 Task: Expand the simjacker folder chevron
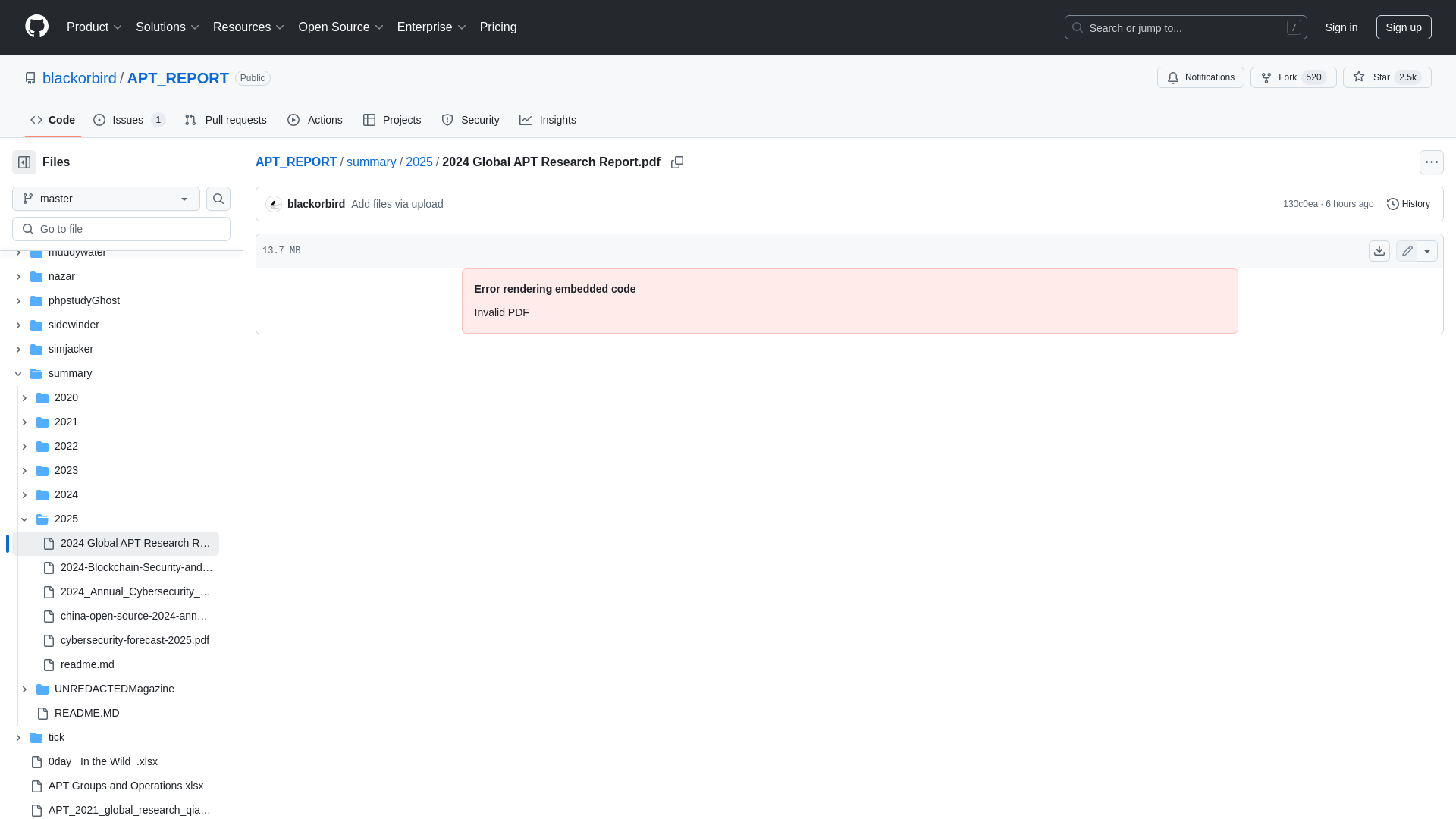(x=18, y=350)
